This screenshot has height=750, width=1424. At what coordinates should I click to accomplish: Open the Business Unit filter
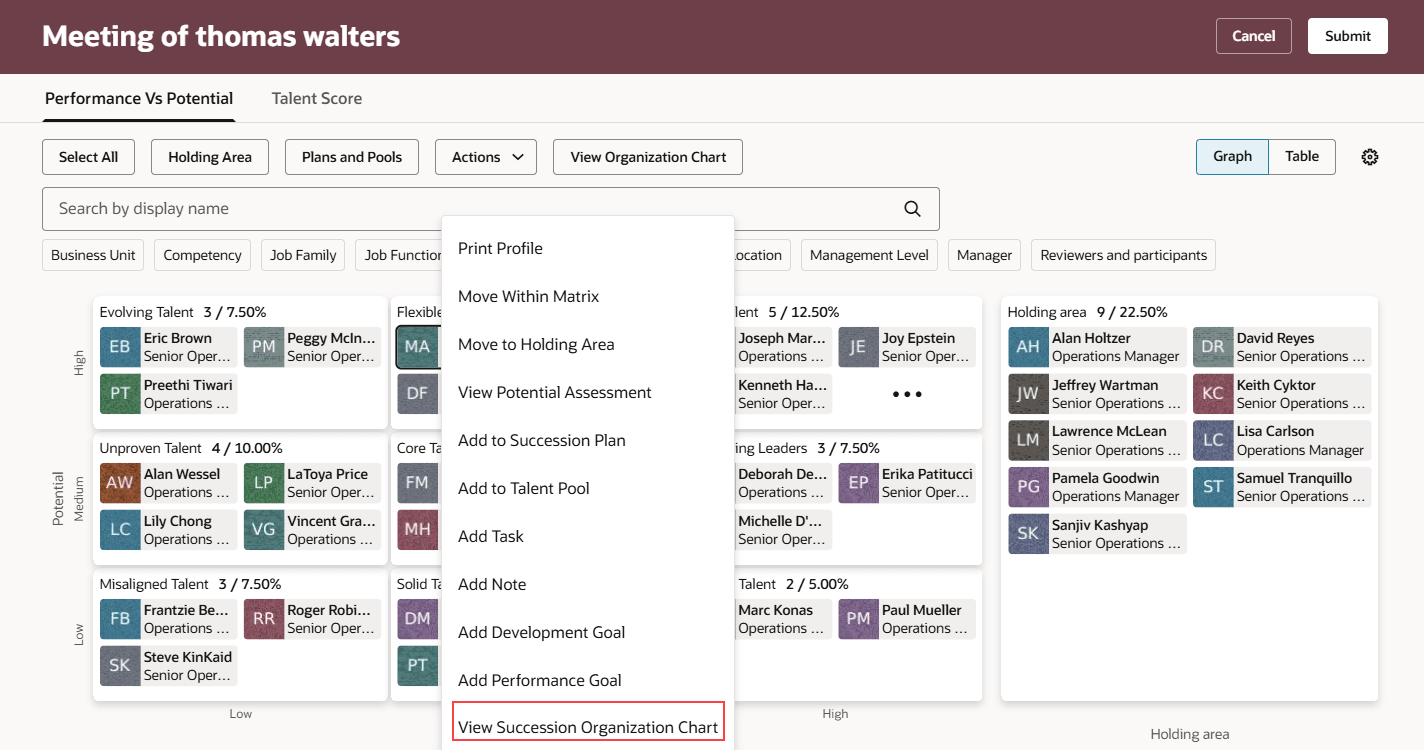pyautogui.click(x=93, y=255)
